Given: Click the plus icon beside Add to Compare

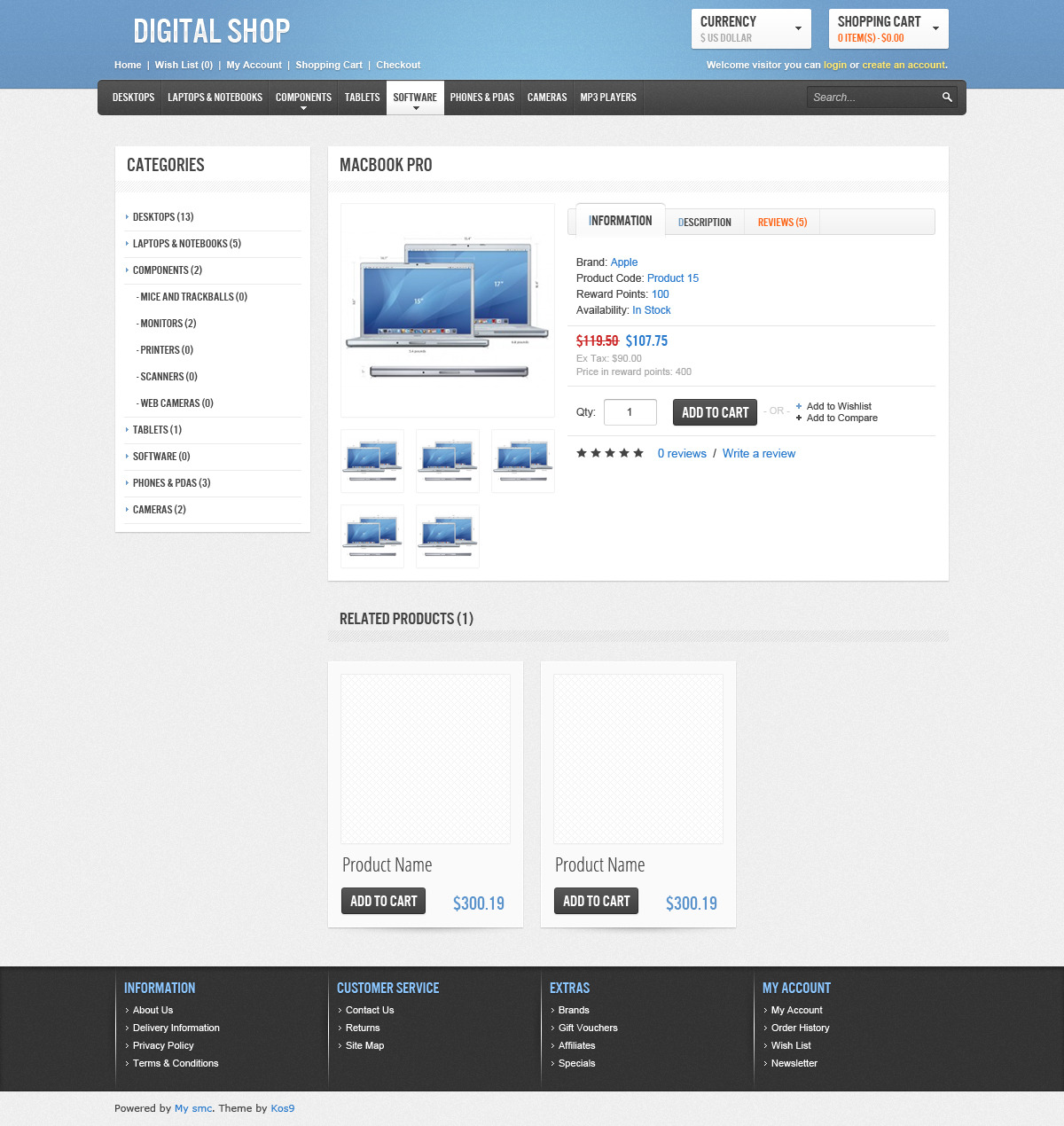Looking at the screenshot, I should tap(799, 418).
